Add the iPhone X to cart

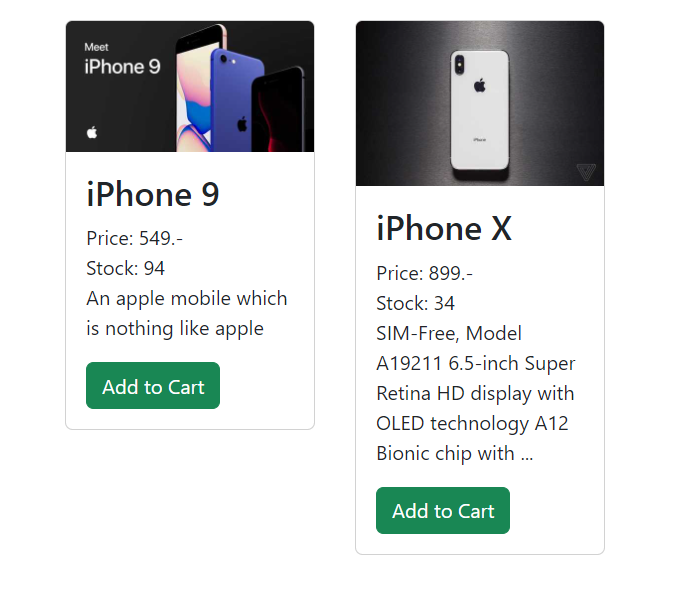(x=443, y=511)
